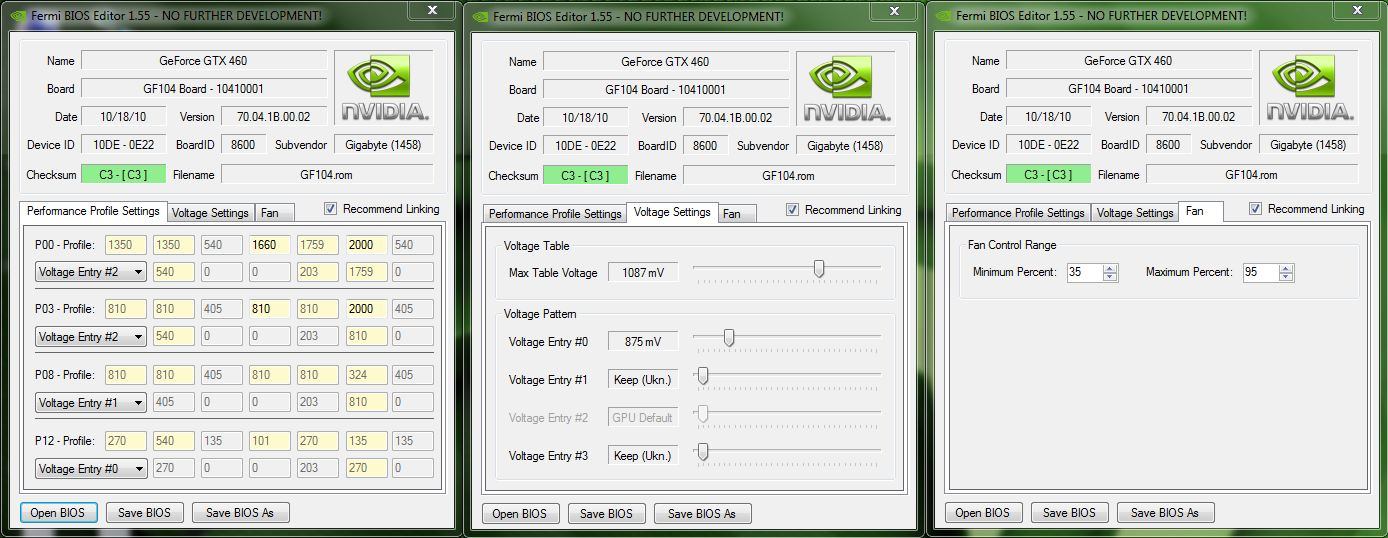Click Open BIOS in the middle window

pyautogui.click(x=521, y=514)
